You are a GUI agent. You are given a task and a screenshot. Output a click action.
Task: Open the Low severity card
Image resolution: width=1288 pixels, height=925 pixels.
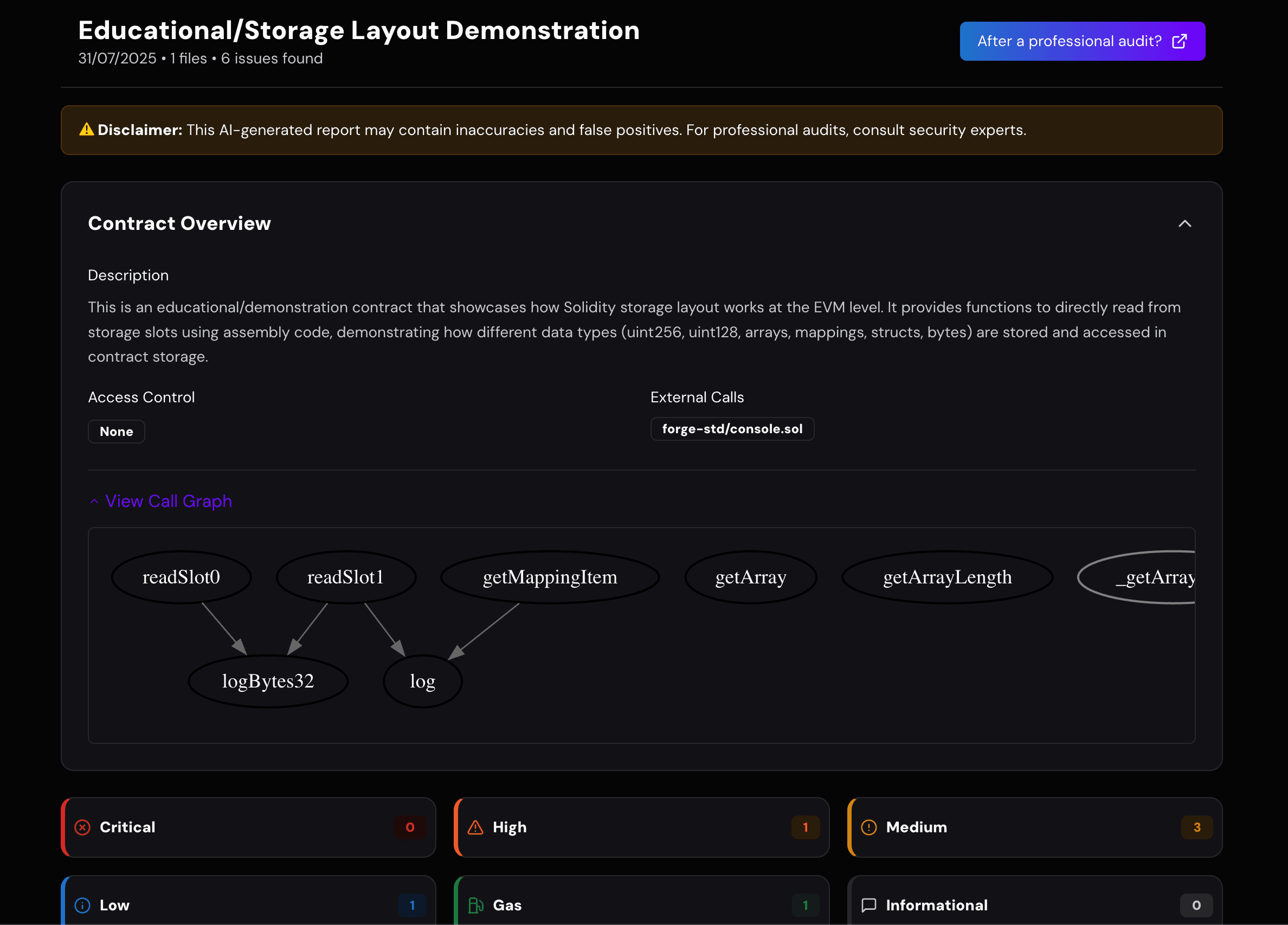tap(248, 900)
